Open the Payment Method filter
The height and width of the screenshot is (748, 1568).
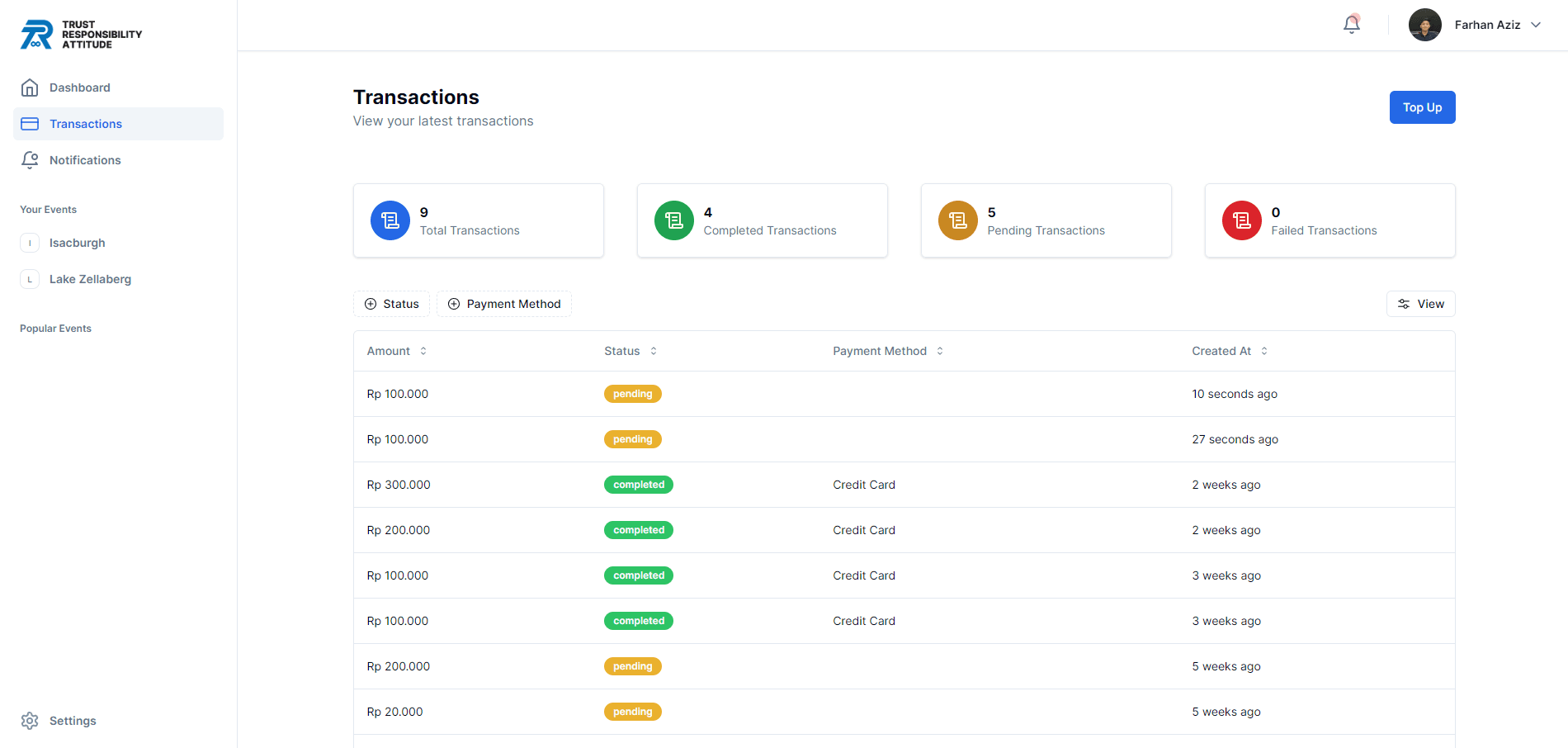point(503,304)
